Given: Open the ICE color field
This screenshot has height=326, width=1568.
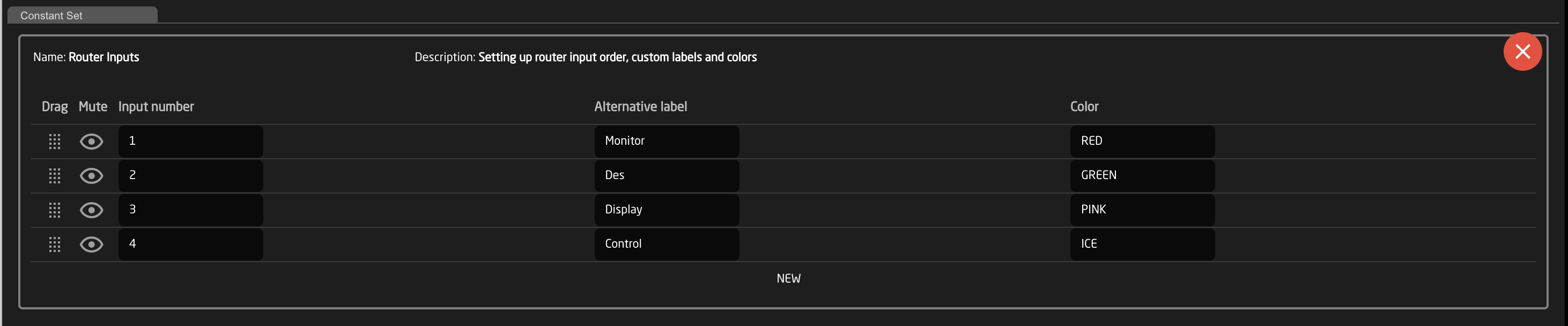Looking at the screenshot, I should click(x=1143, y=244).
